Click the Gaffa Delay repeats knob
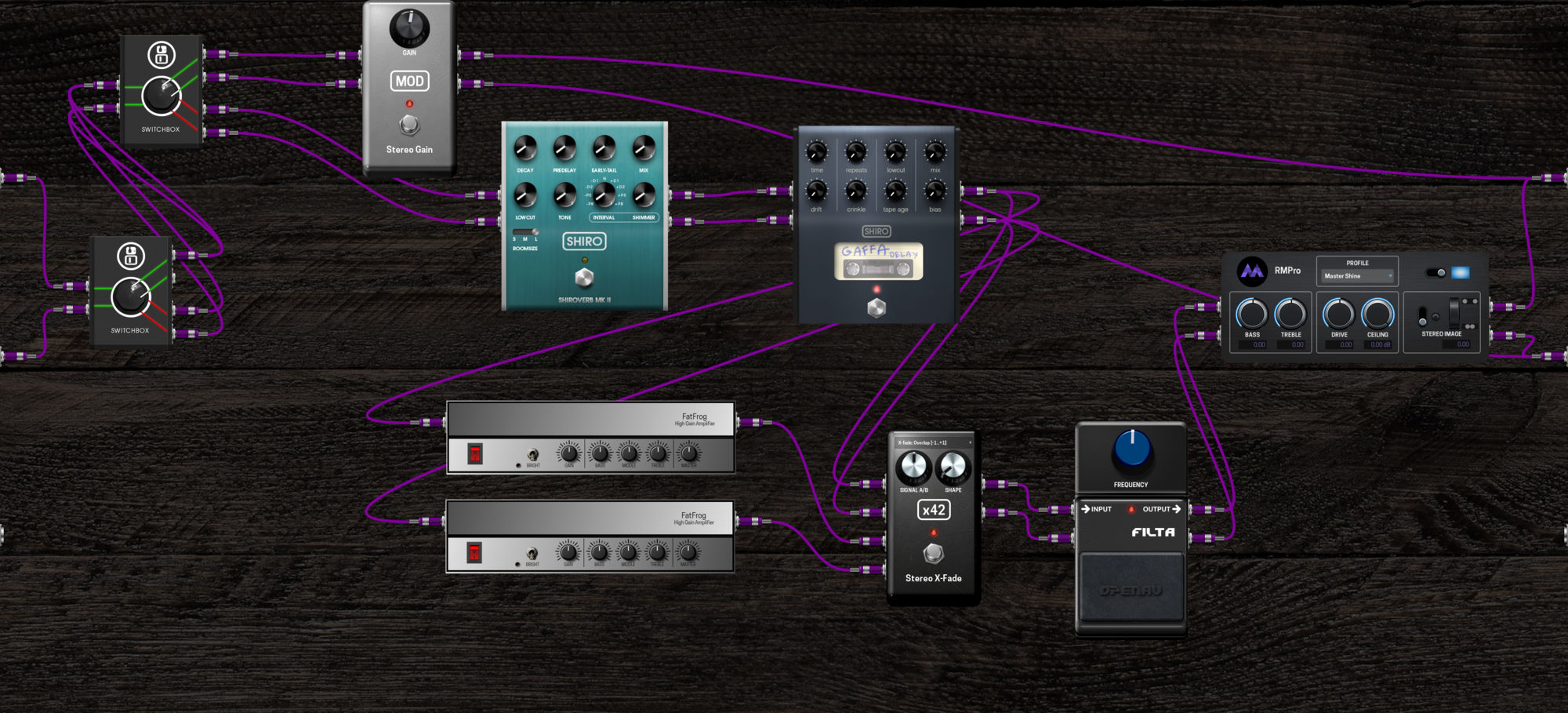The height and width of the screenshot is (713, 1568). [856, 151]
